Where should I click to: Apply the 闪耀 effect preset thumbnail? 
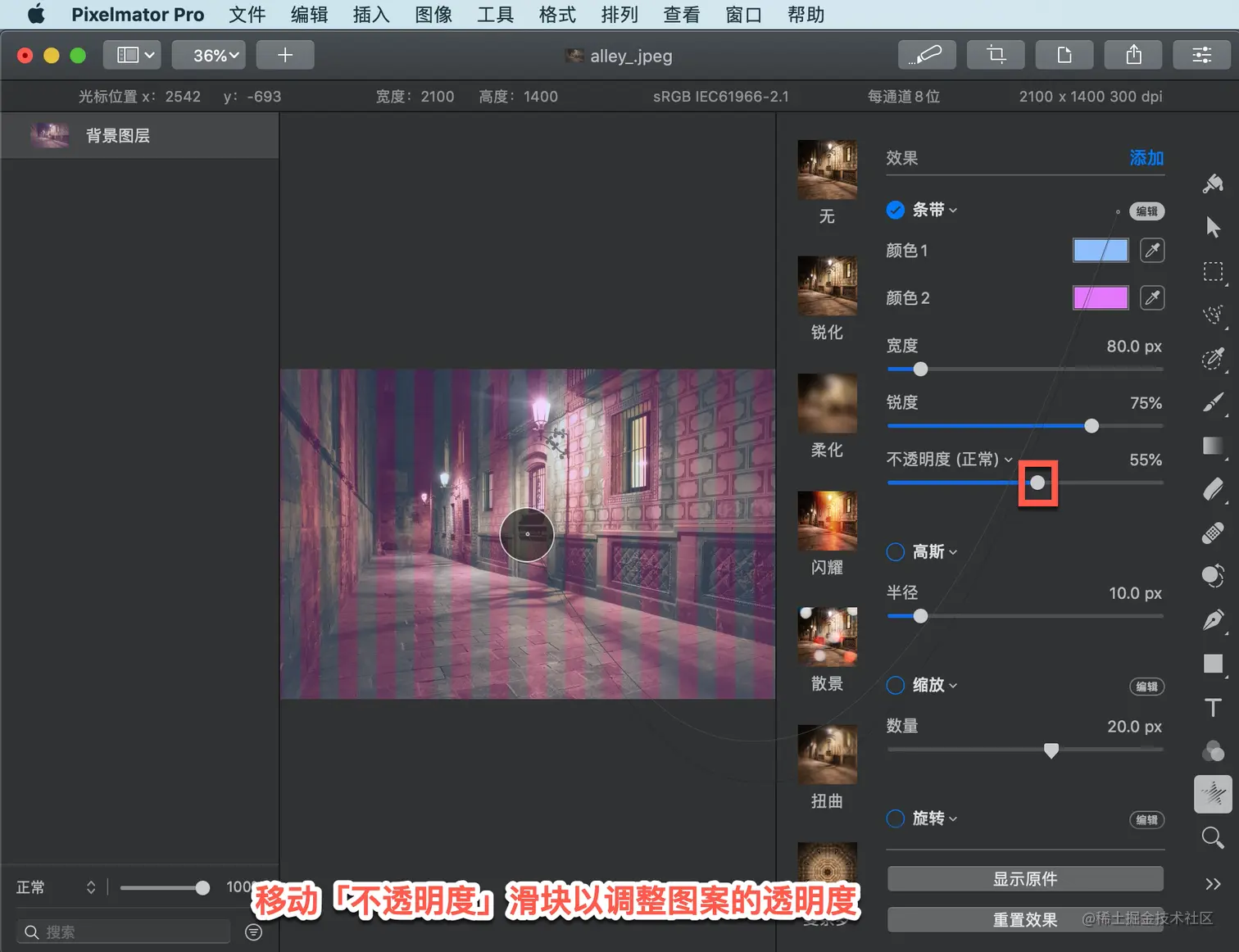tap(828, 521)
